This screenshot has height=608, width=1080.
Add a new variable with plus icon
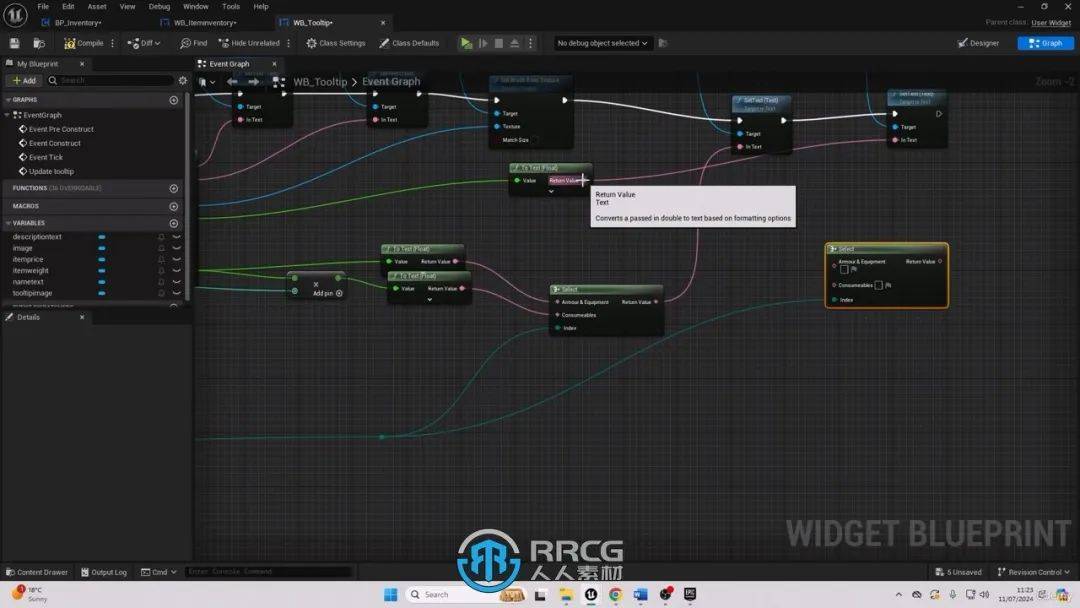click(x=174, y=223)
